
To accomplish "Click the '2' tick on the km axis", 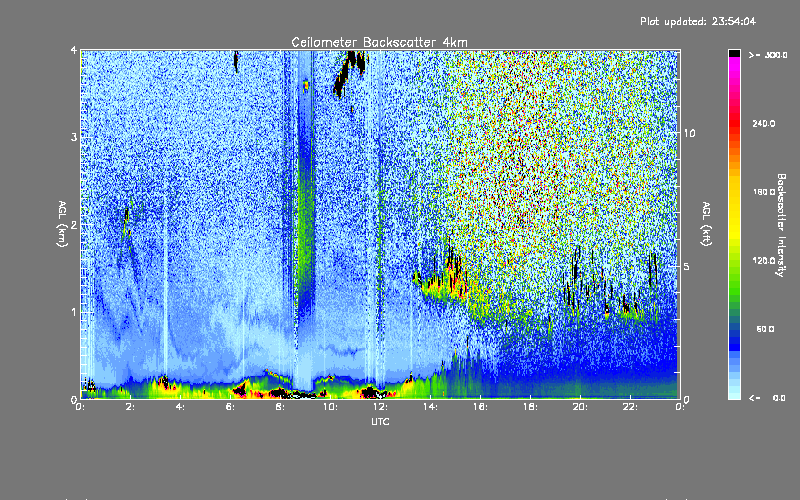I will (x=74, y=224).
